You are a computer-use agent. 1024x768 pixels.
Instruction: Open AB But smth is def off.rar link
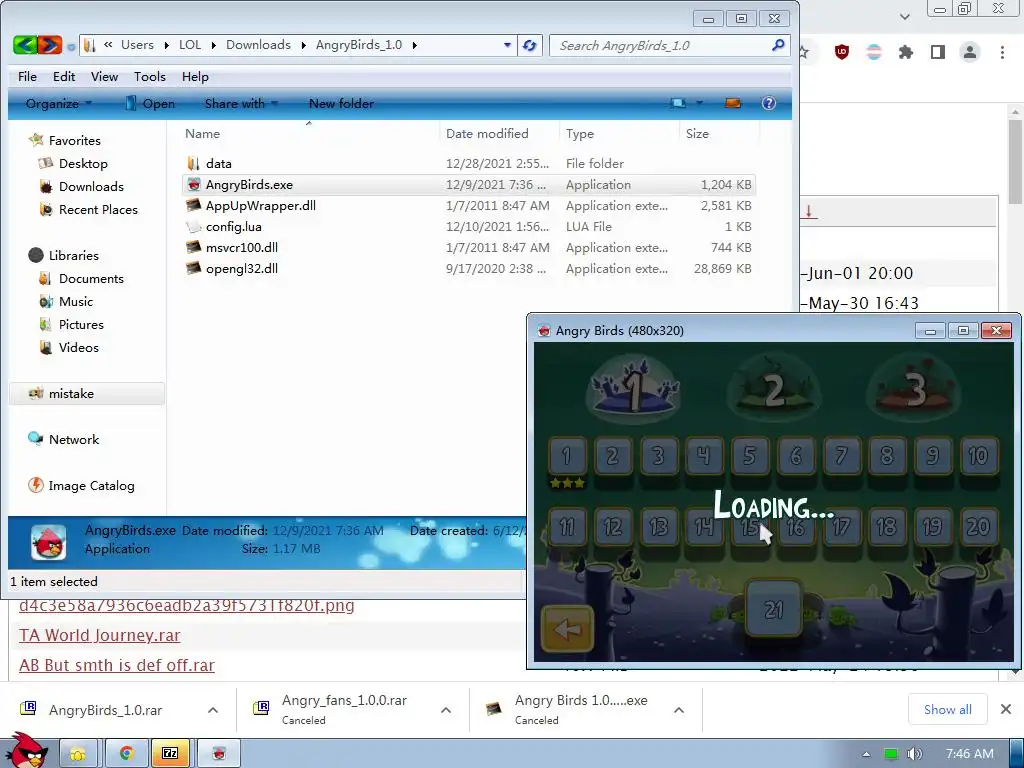[117, 665]
